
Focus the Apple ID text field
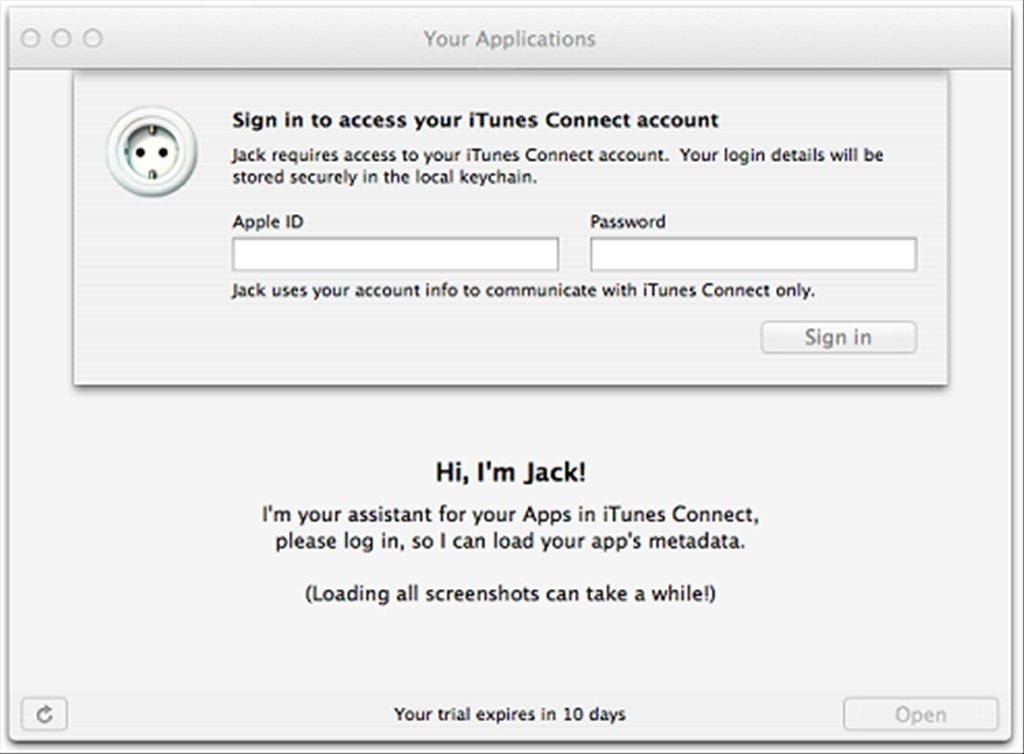coord(395,254)
